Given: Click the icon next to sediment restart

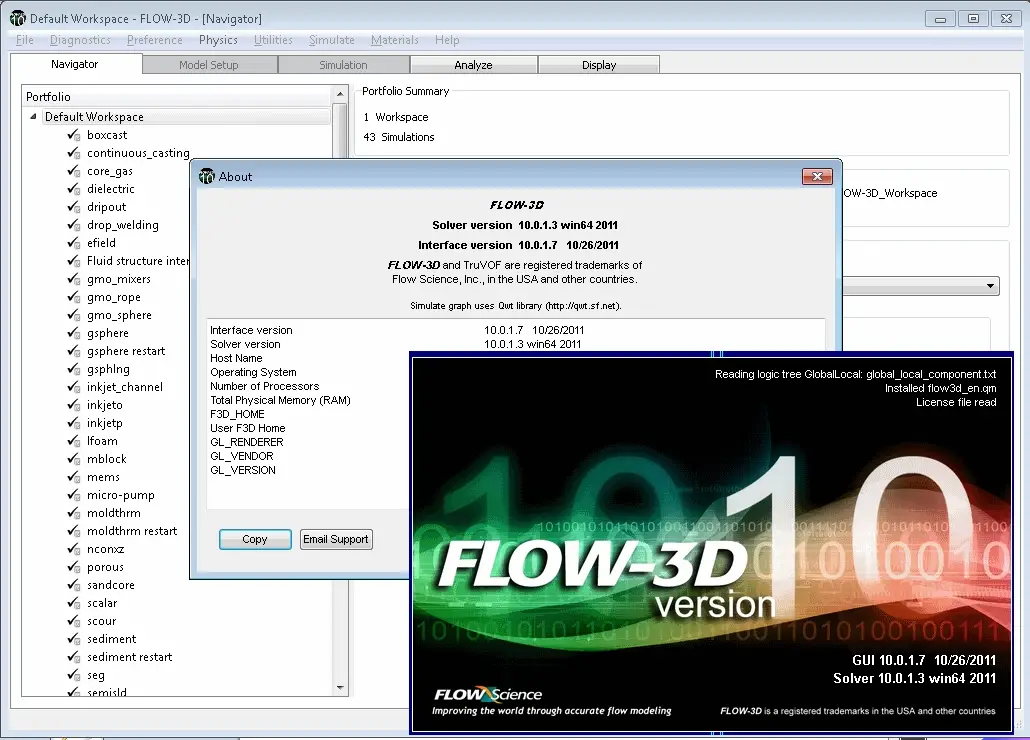Looking at the screenshot, I should (74, 657).
